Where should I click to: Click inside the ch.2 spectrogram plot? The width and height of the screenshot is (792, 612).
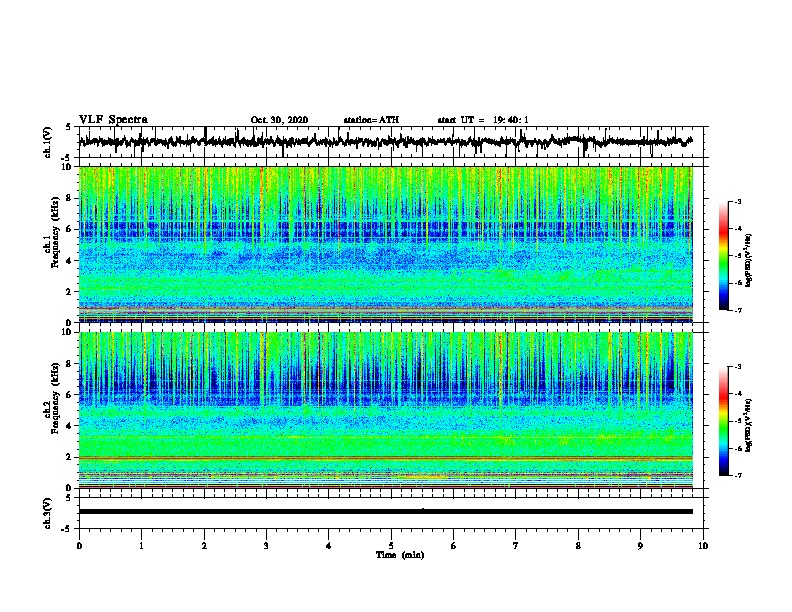(386, 410)
